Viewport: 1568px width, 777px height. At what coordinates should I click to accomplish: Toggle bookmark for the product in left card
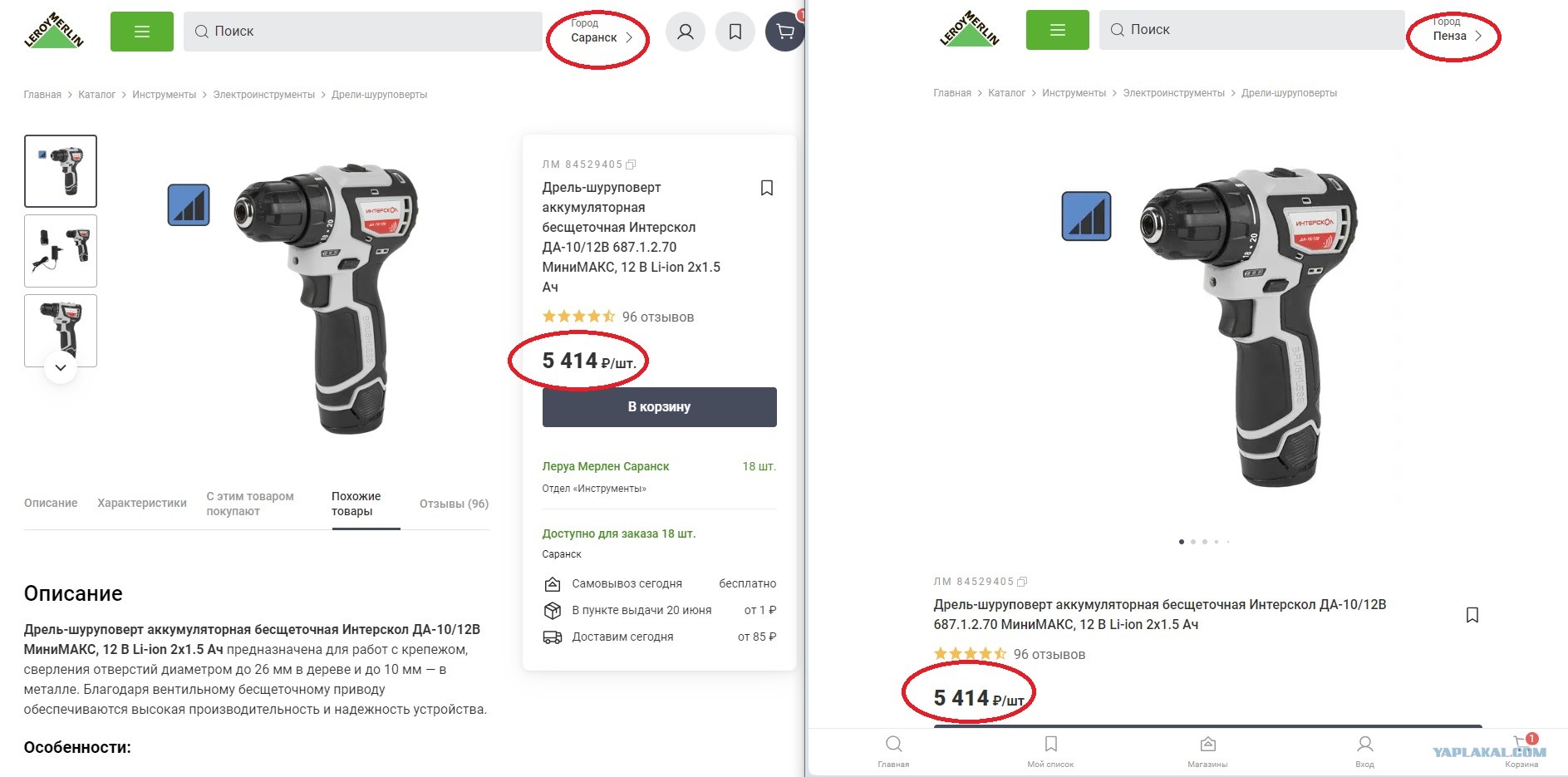[767, 188]
